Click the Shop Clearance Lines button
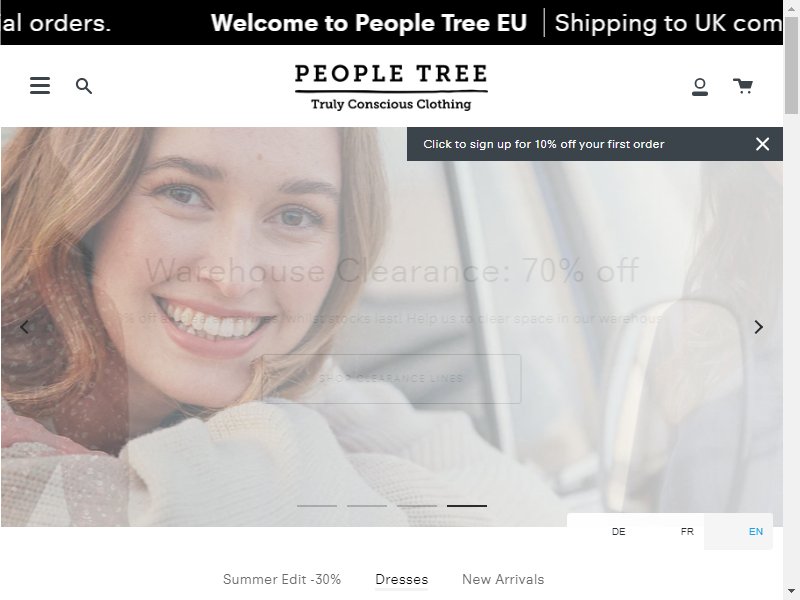Screen dimensions: 800x600 [x=391, y=379]
